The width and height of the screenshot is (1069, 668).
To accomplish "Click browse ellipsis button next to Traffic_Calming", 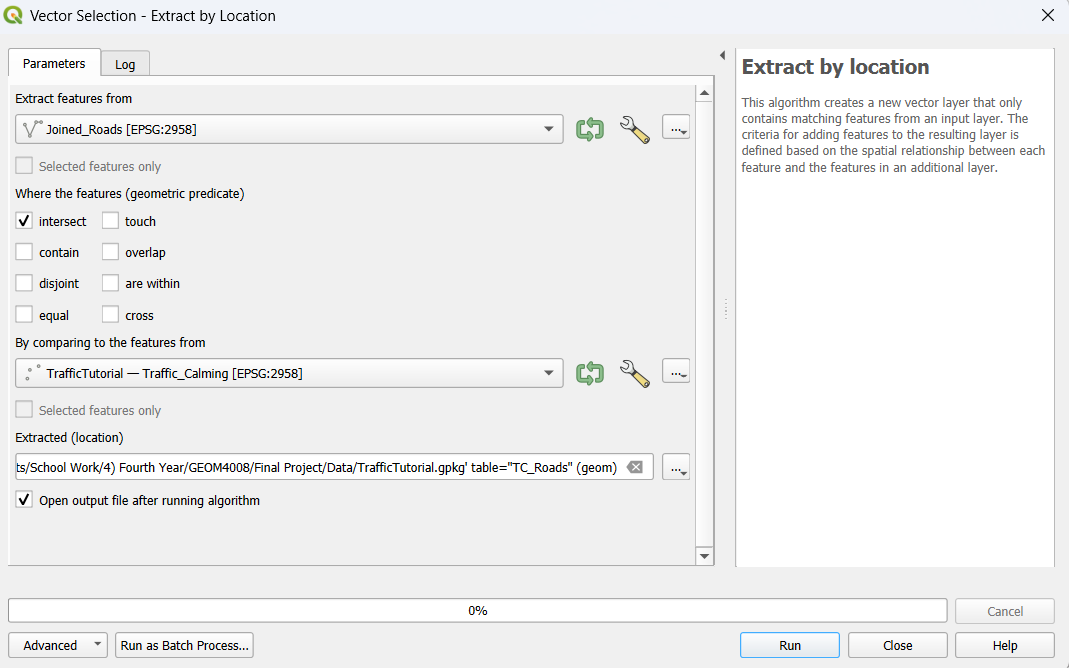I will pos(676,373).
